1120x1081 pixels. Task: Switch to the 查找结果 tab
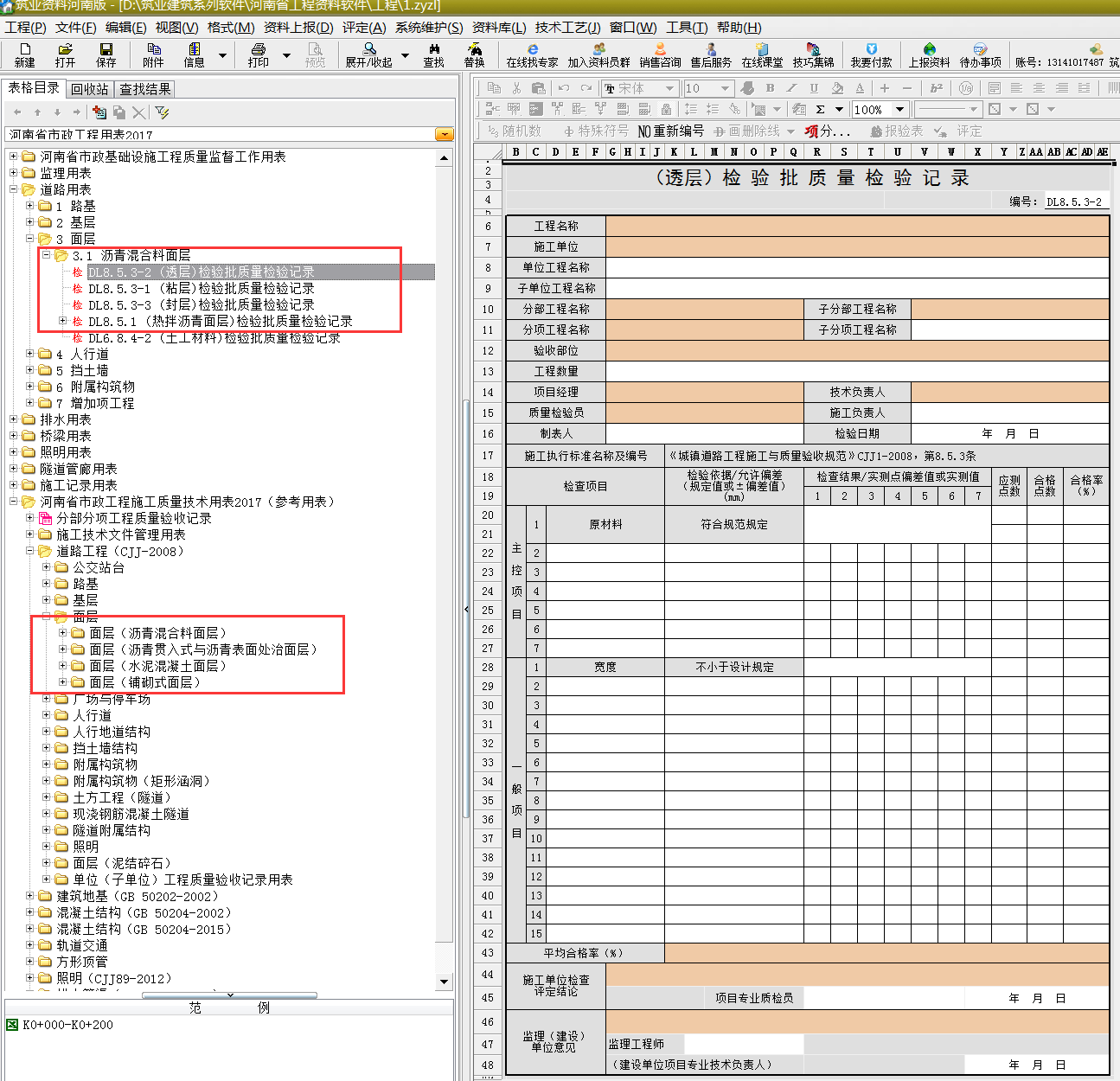[145, 89]
